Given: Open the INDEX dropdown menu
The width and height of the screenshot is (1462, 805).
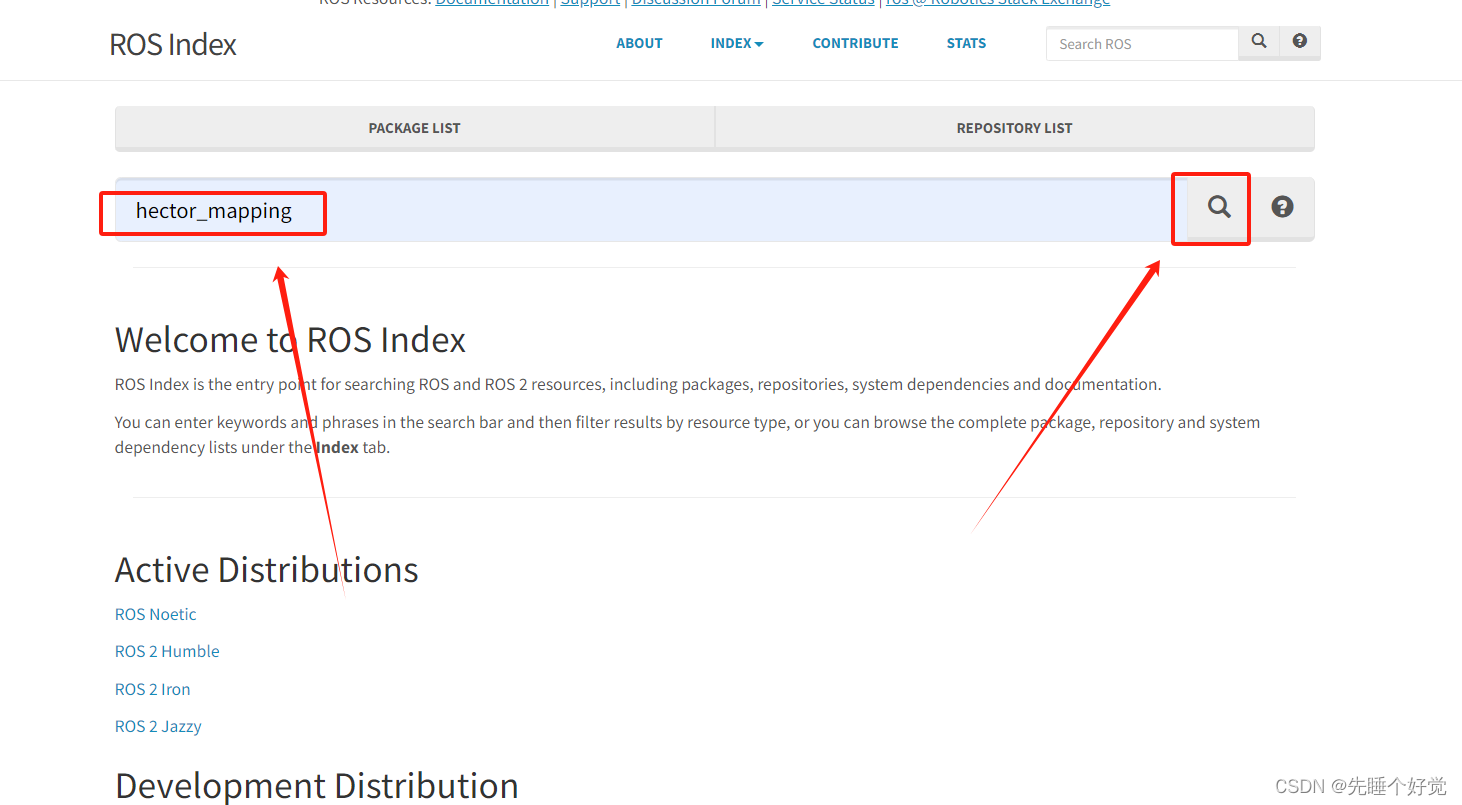Looking at the screenshot, I should click(x=737, y=43).
